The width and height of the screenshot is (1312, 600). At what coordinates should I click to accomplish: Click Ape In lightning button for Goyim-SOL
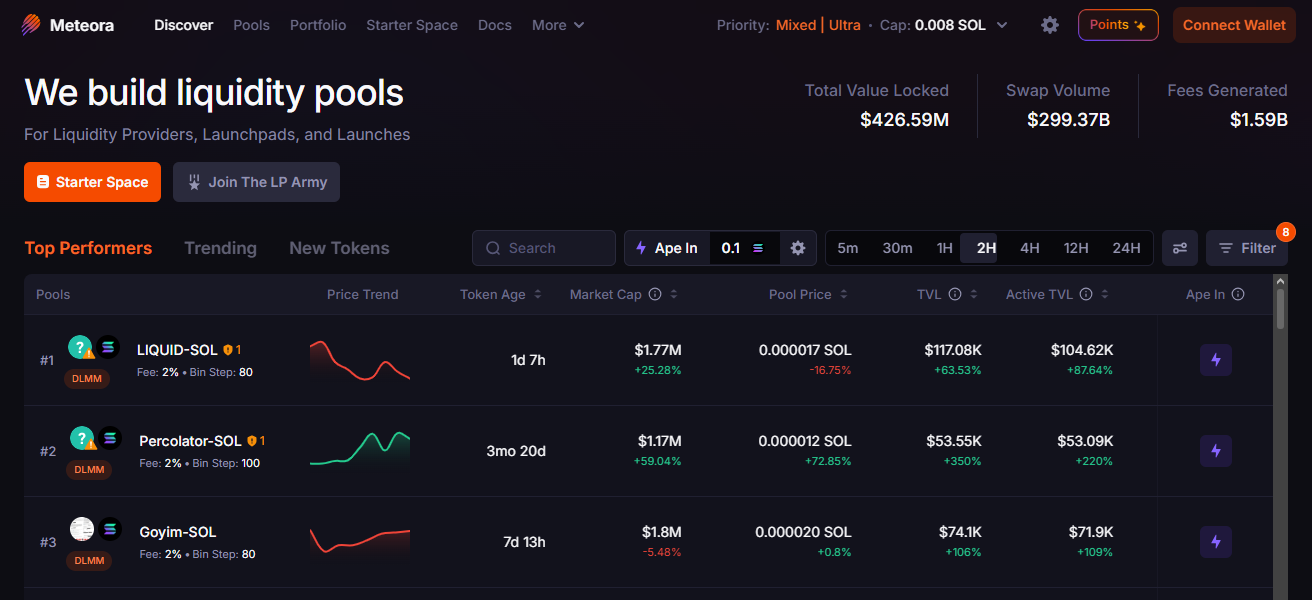coord(1215,542)
